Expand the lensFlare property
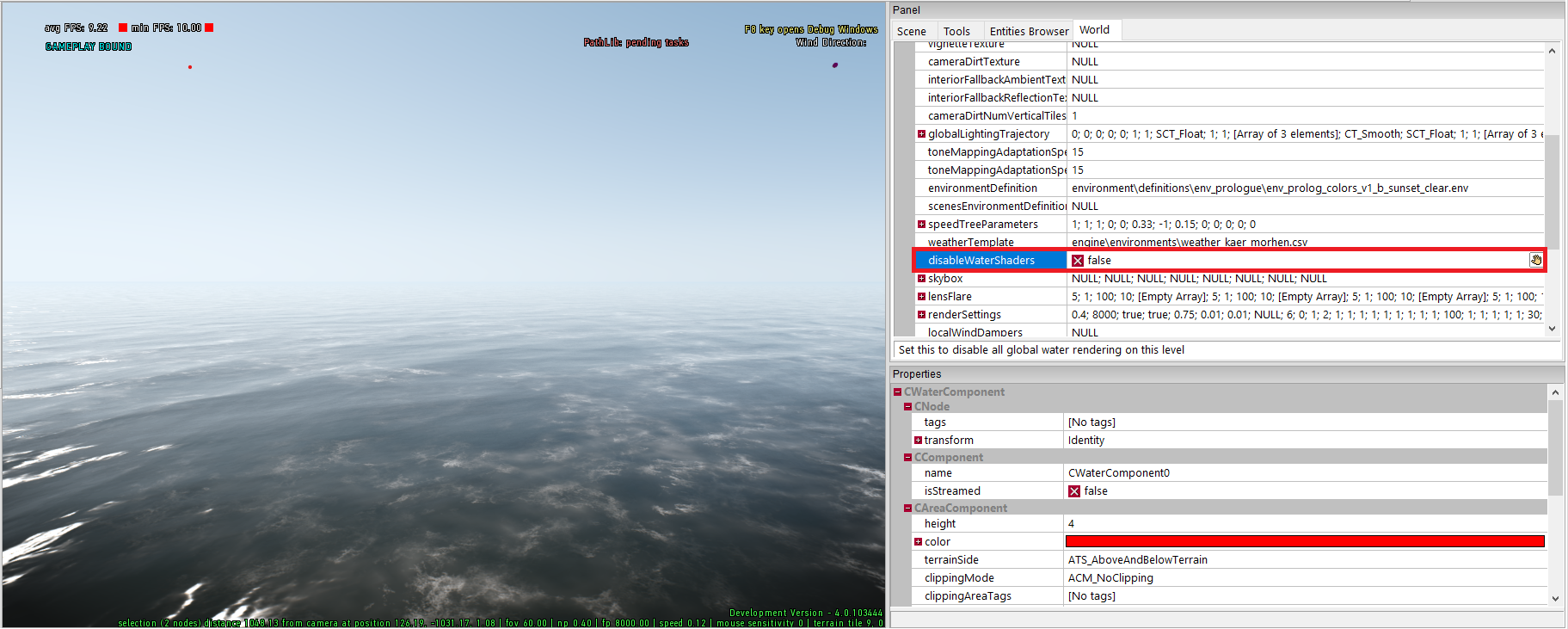Image resolution: width=1568 pixels, height=629 pixels. 921,297
